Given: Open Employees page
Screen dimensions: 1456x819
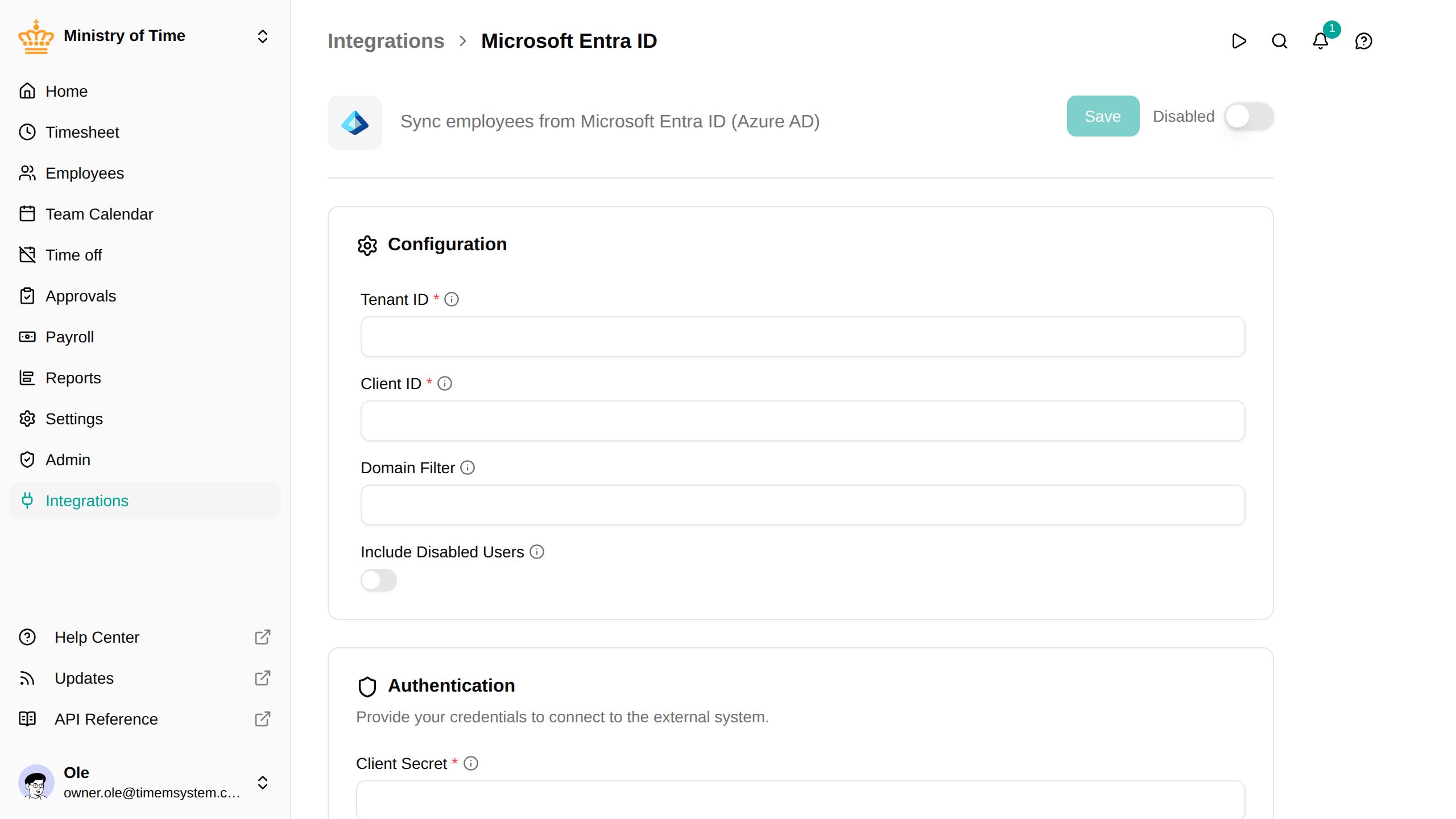Looking at the screenshot, I should [145, 173].
